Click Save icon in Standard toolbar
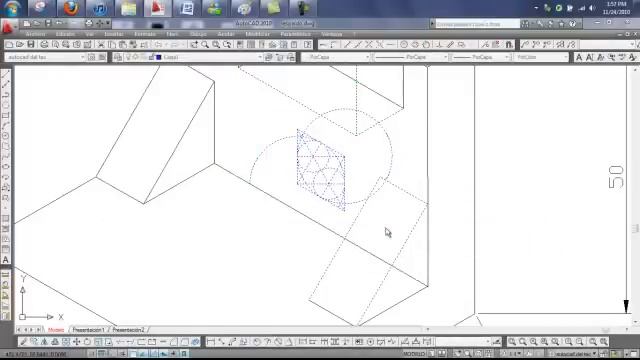The image size is (640, 360). point(31,44)
